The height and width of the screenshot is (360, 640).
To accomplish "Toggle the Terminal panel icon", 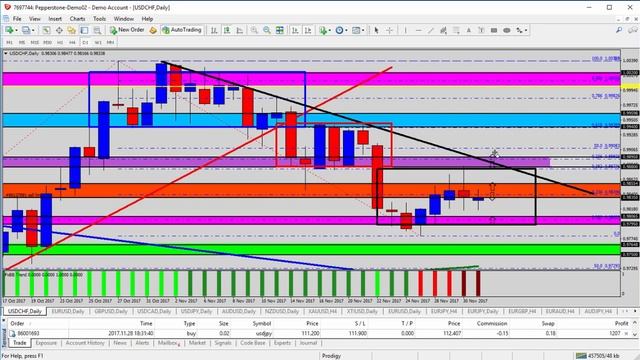I will 84,30.
